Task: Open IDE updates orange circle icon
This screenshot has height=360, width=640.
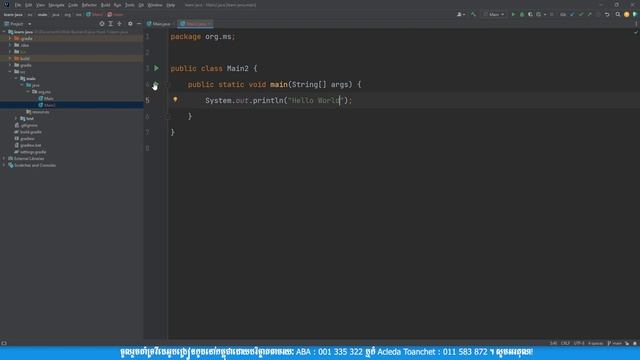Action: [x=627, y=14]
